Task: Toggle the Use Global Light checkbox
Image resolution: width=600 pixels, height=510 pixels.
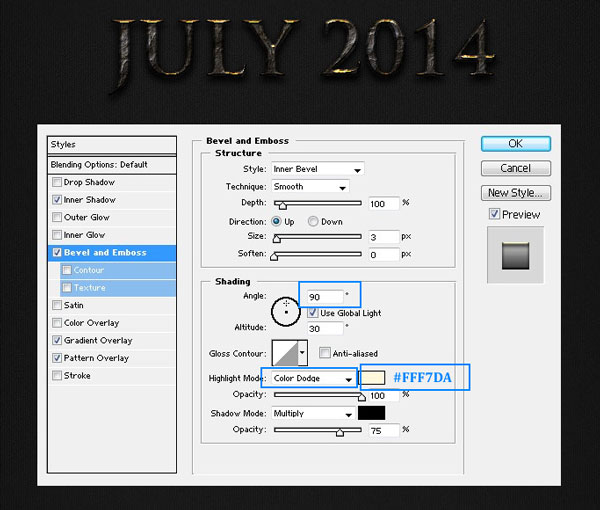Action: coord(313,313)
